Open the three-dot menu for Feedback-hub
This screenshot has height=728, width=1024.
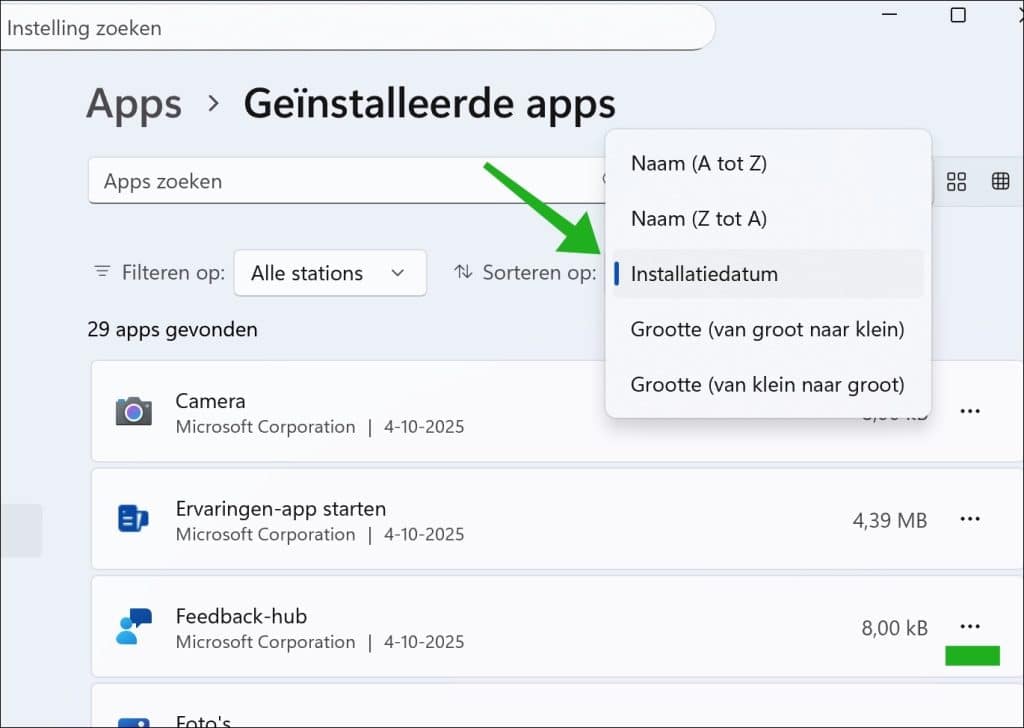(x=969, y=627)
